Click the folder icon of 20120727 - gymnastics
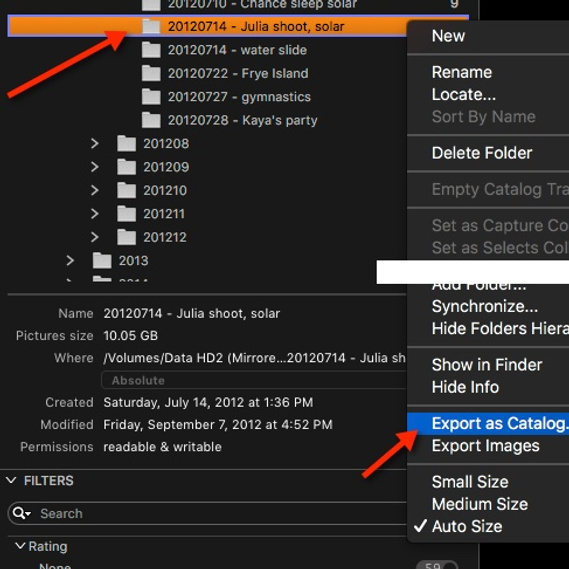This screenshot has height=569, width=569. [x=151, y=97]
